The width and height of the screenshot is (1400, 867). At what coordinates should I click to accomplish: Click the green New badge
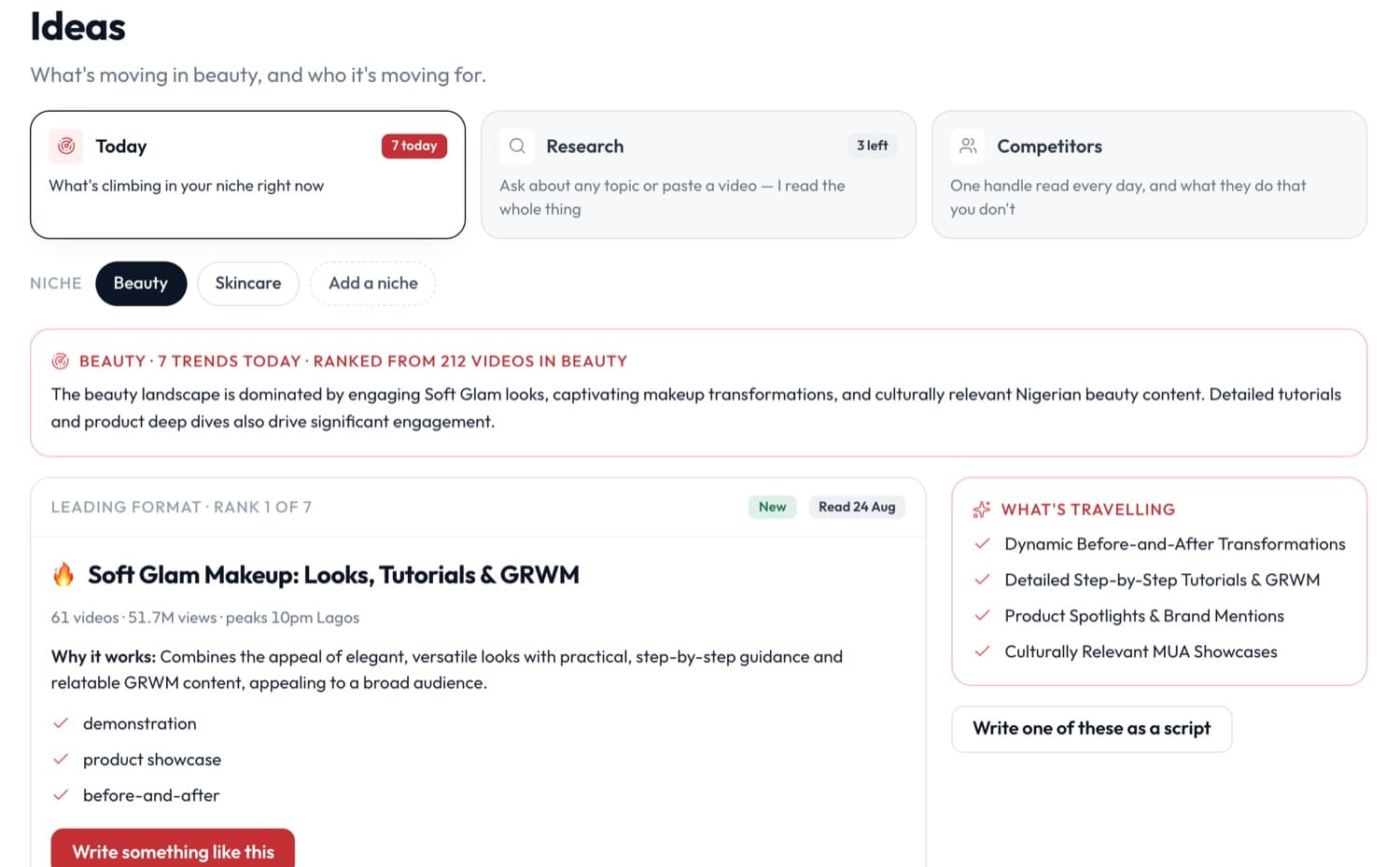[x=773, y=507]
